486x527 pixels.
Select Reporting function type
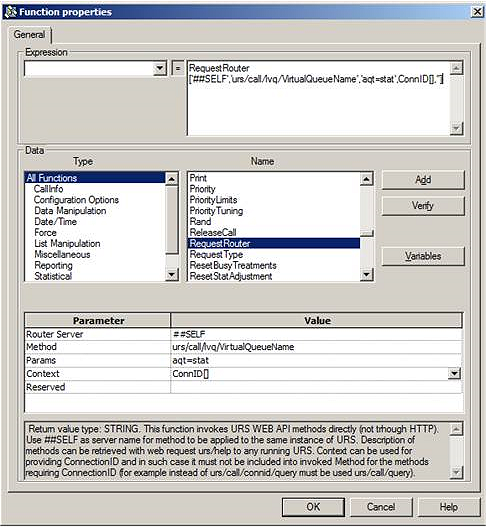click(x=53, y=266)
